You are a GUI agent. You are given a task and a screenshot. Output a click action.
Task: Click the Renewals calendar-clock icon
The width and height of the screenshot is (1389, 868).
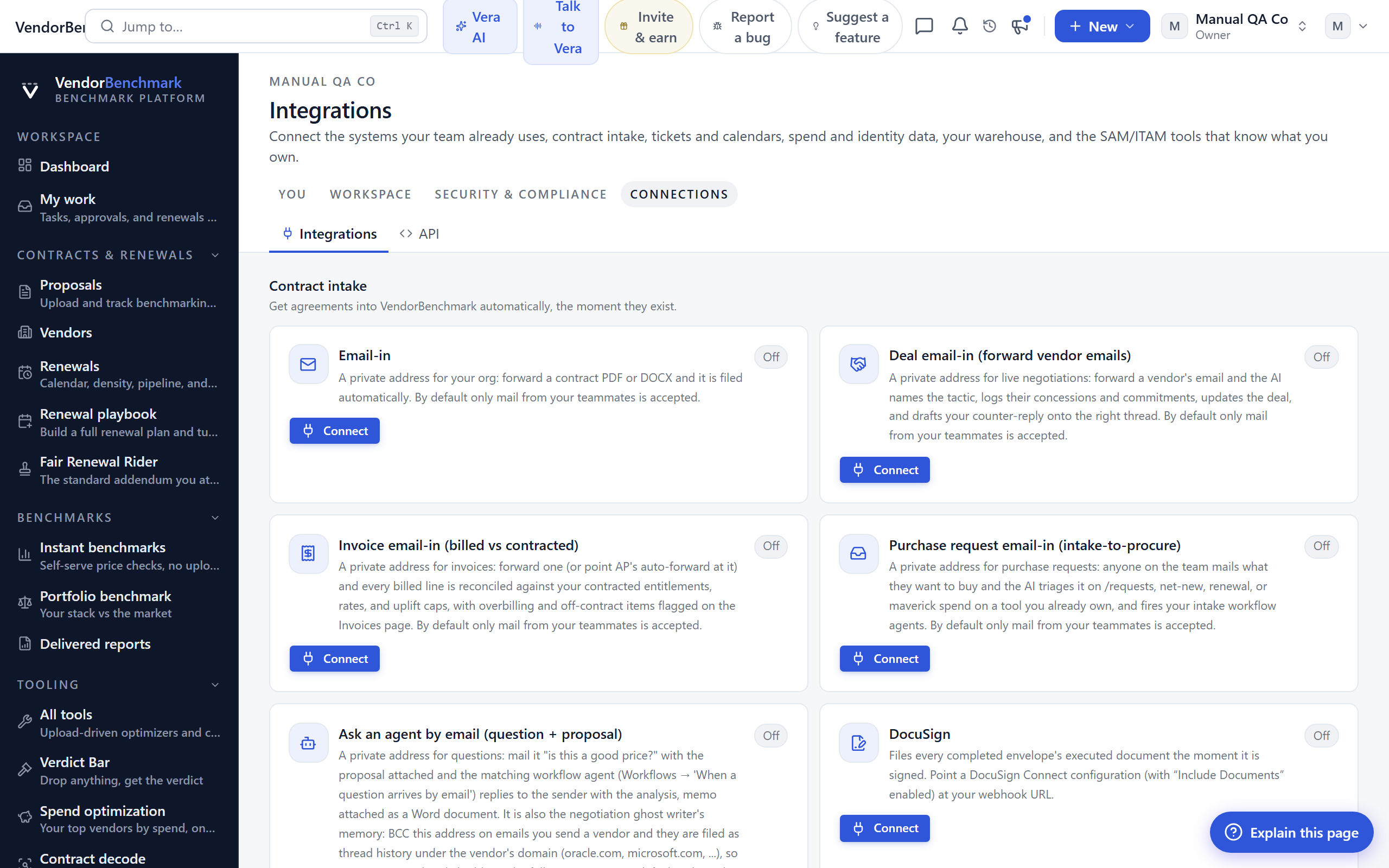click(x=24, y=373)
